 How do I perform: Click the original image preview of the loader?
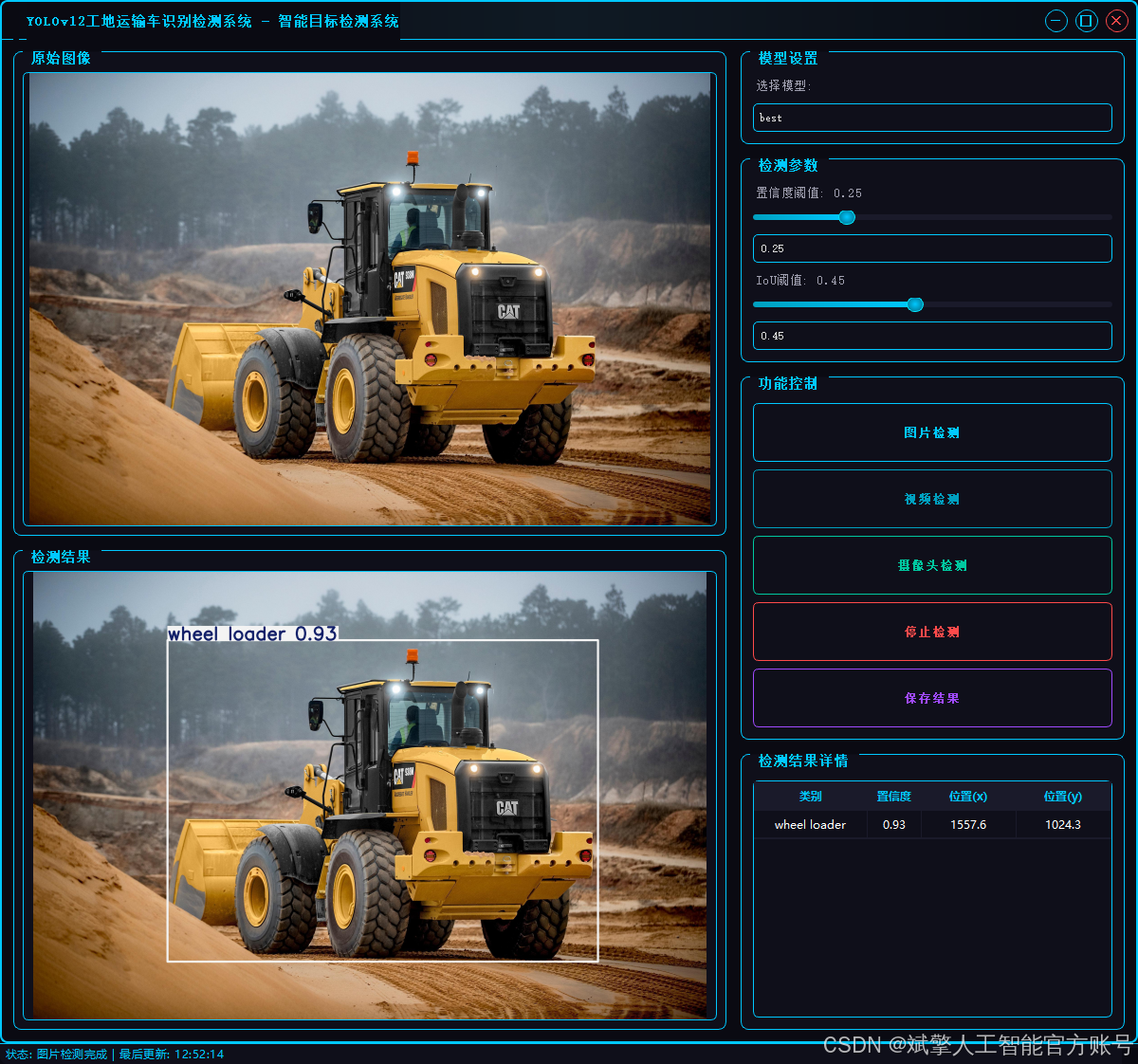tap(370, 299)
